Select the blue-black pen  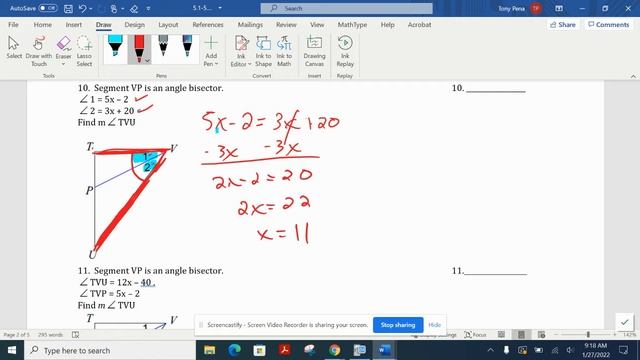tap(187, 46)
